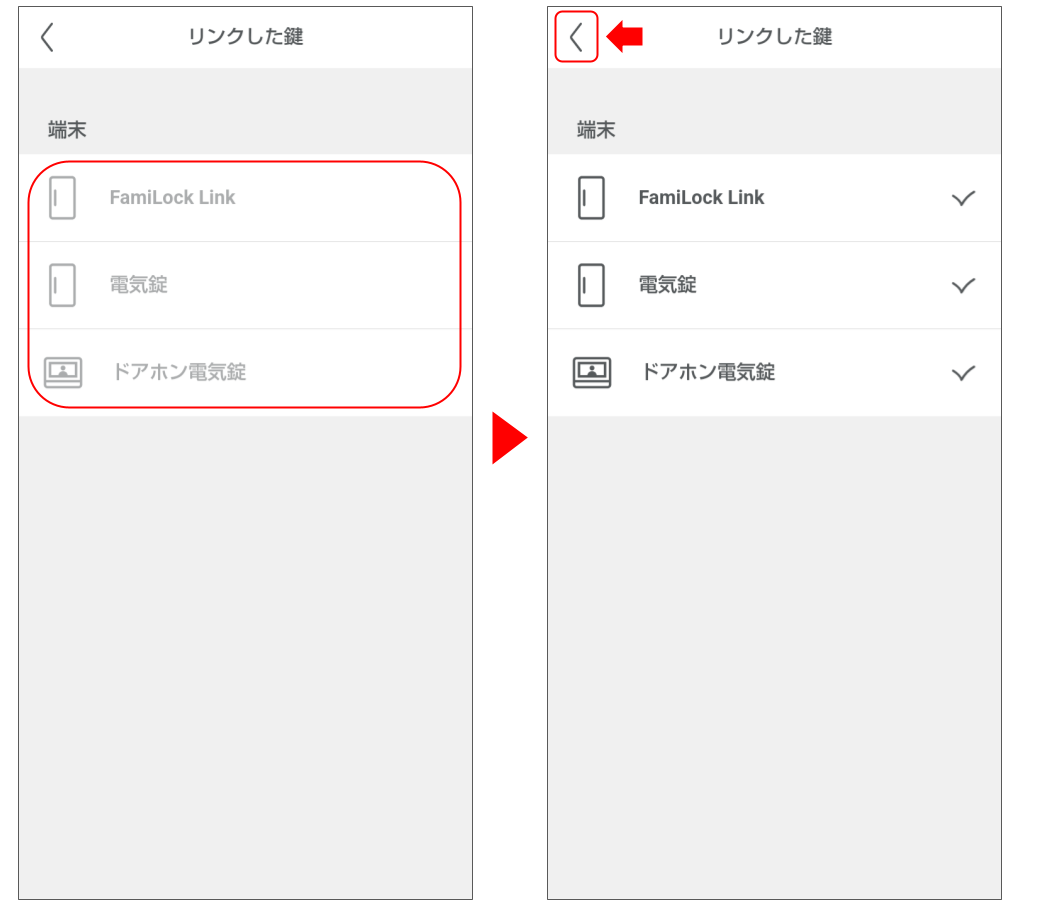Screen dimensions: 1058x906
Task: Click the FamiLock Link lock icon
Action: 592,198
